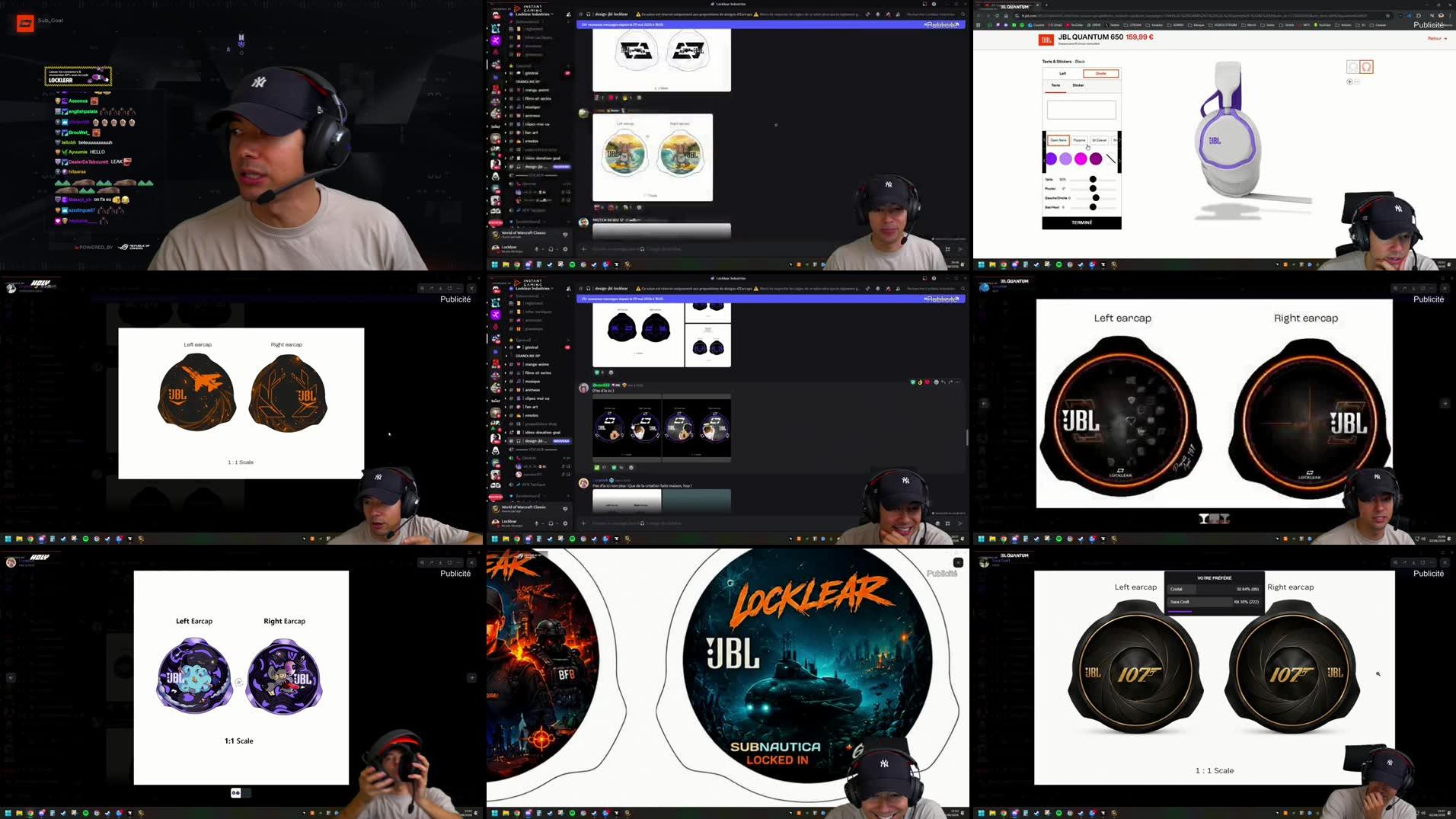Select the Left earcup side in JBL configurator
The height and width of the screenshot is (819, 1456).
click(x=1063, y=73)
